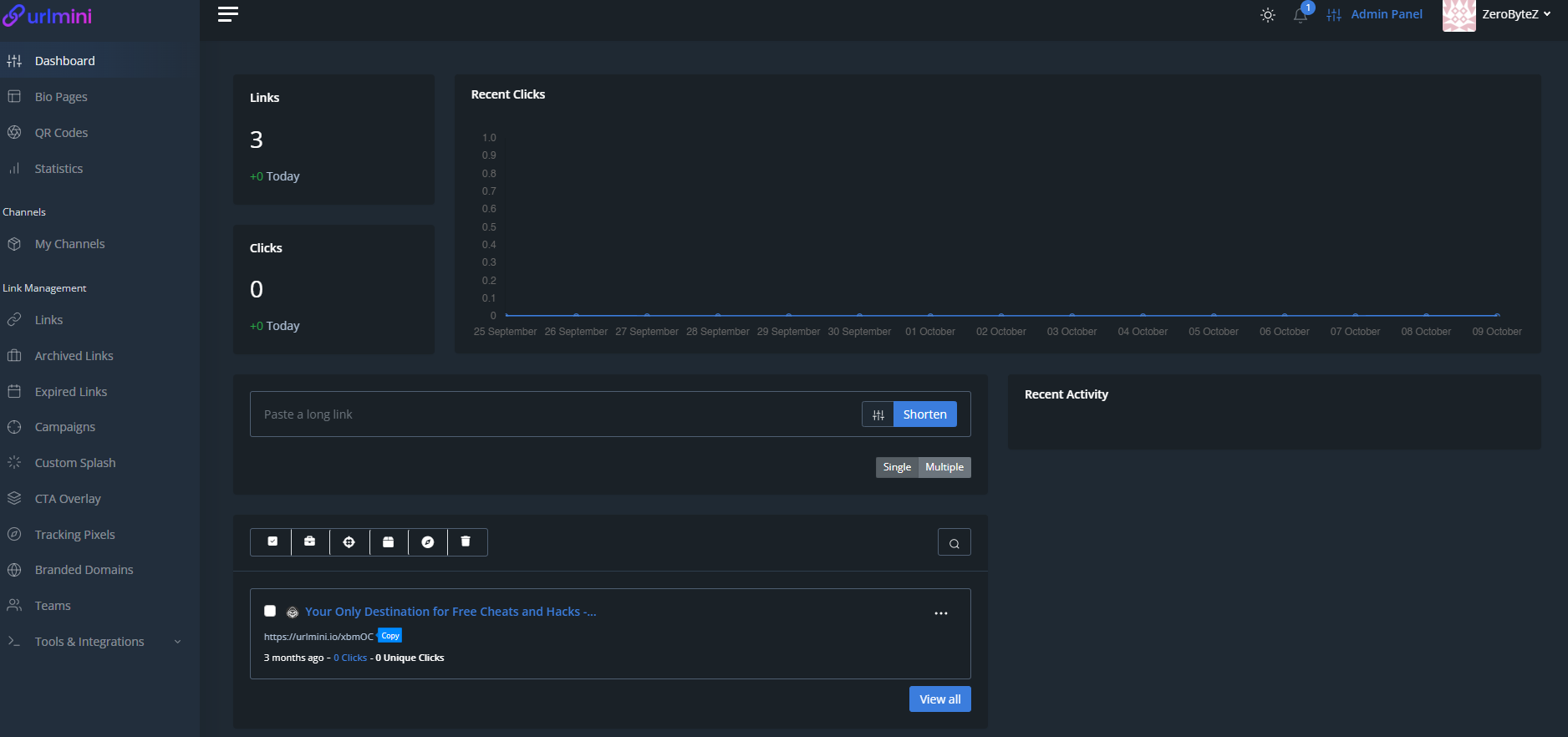Click the compass icon in links toolbar

point(428,542)
